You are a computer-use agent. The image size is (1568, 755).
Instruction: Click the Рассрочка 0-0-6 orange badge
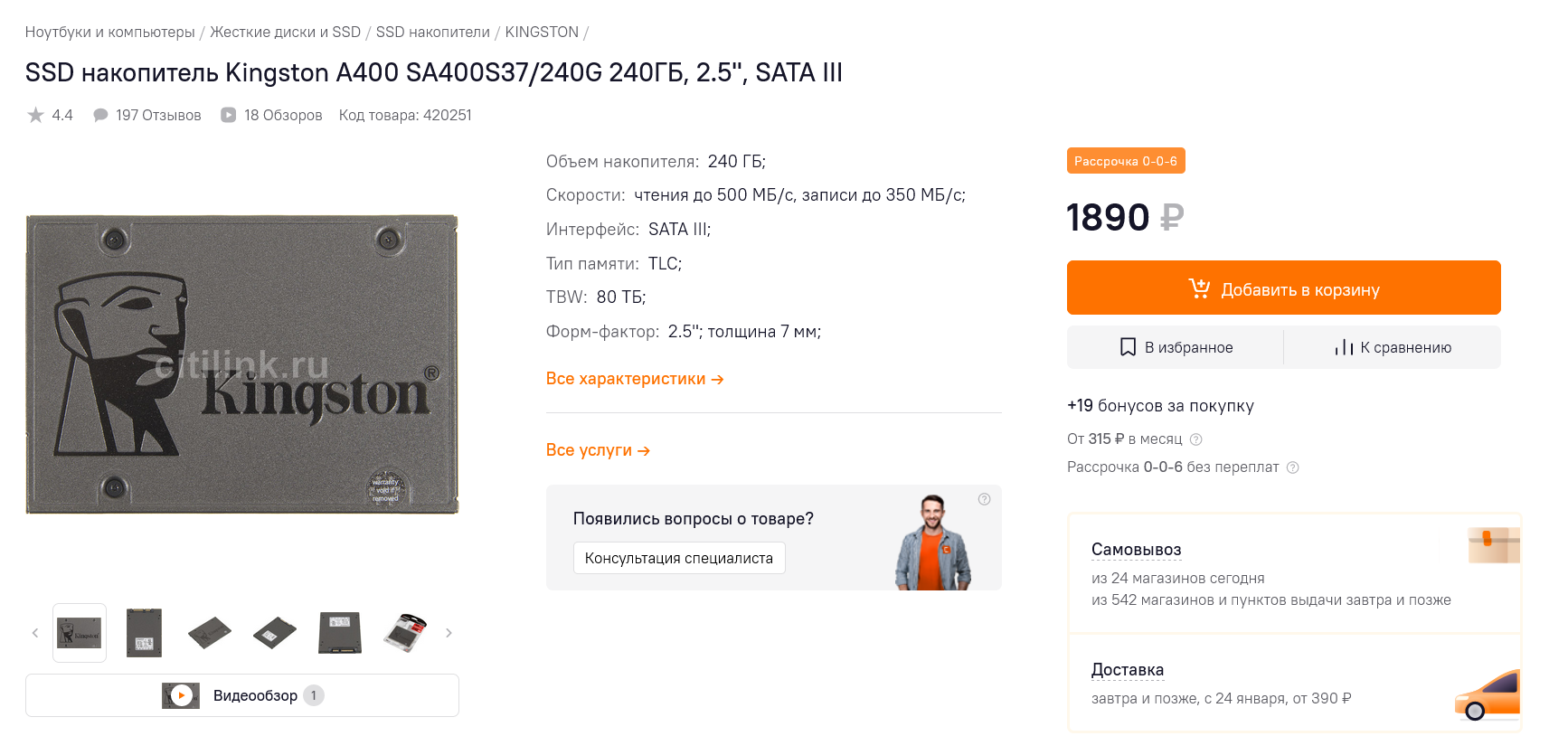1125,161
